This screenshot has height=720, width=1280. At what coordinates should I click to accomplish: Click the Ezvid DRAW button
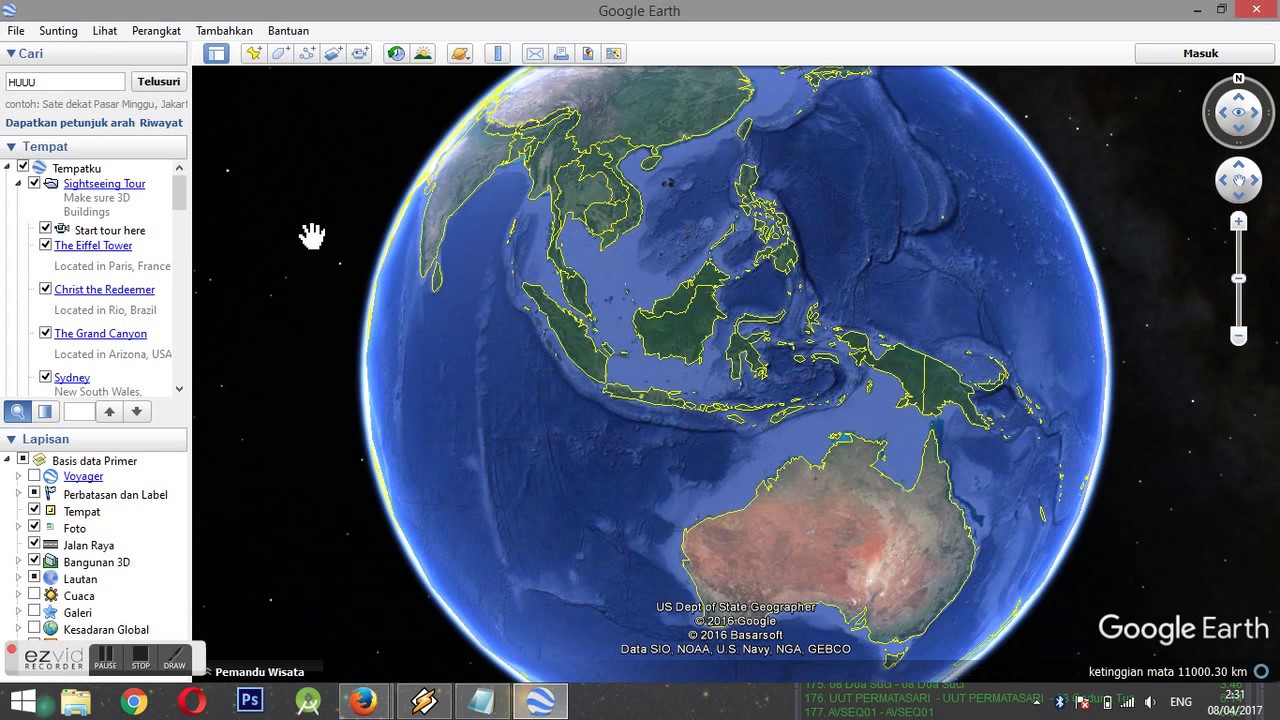click(175, 659)
